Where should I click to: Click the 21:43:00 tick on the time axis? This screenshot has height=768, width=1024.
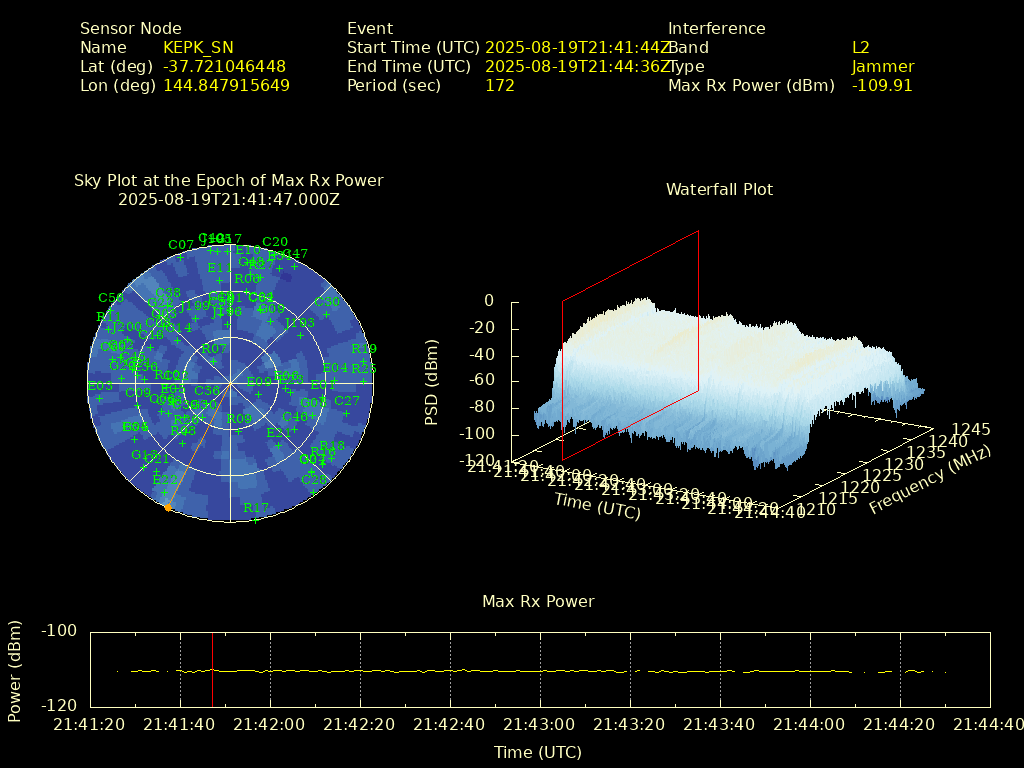click(540, 724)
